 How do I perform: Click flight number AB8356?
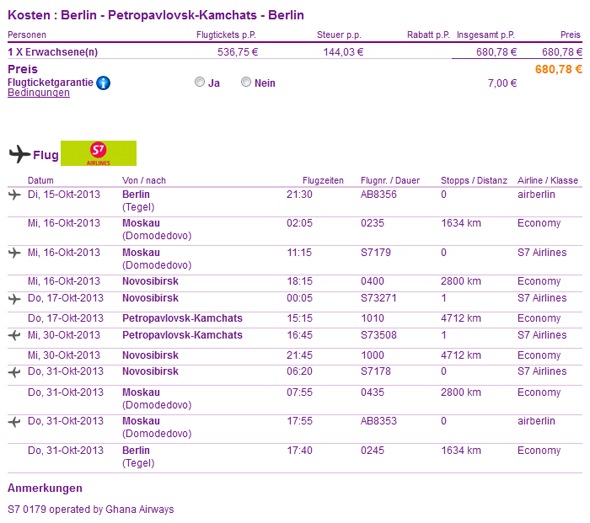379,195
